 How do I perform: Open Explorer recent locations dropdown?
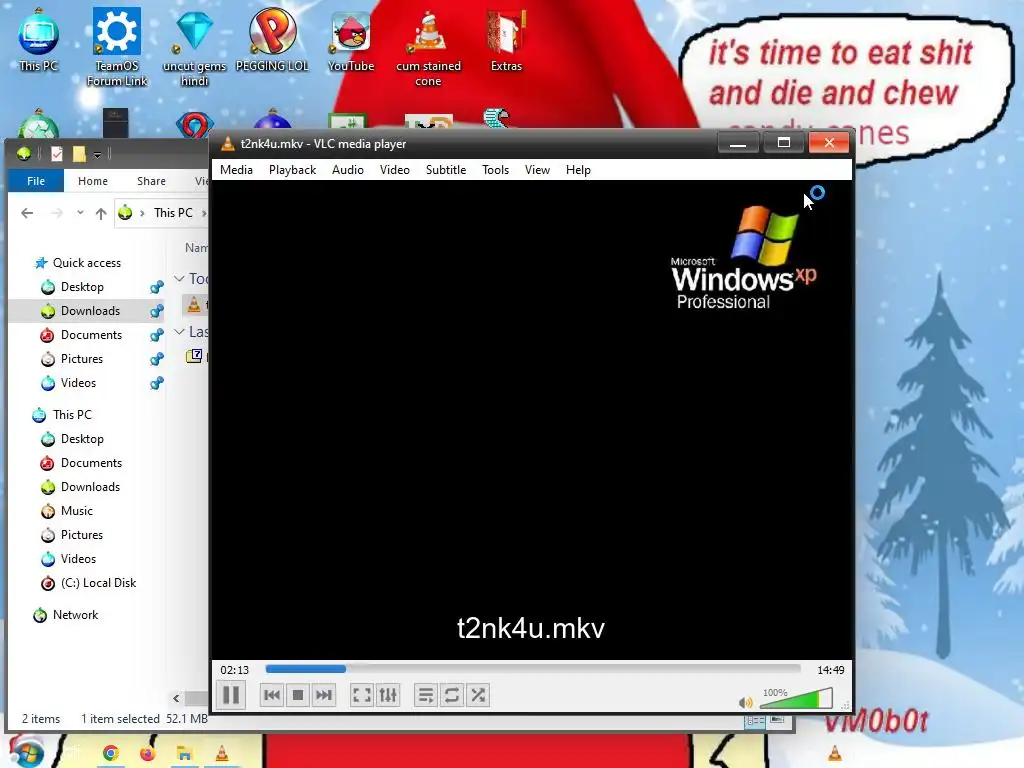[x=80, y=213]
